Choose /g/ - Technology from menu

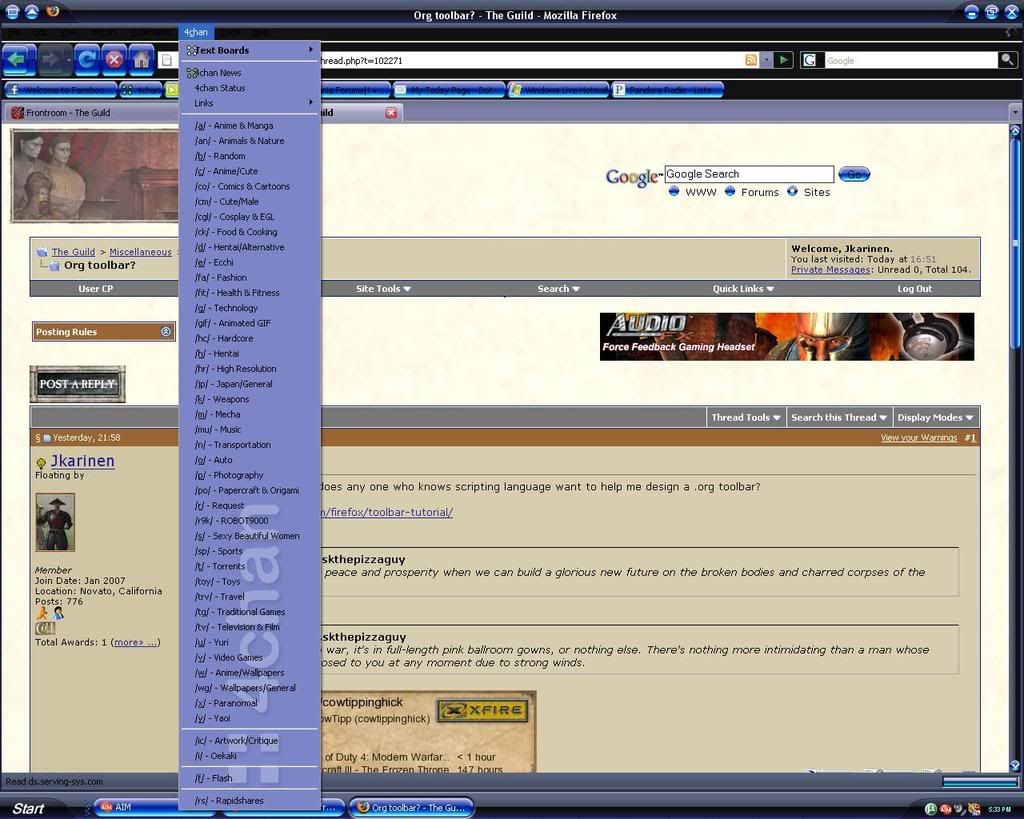pyautogui.click(x=250, y=308)
